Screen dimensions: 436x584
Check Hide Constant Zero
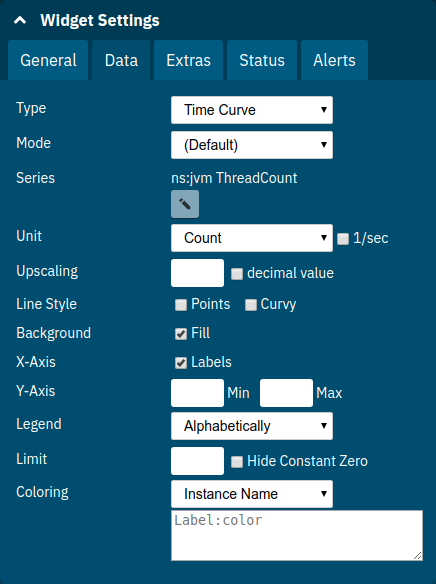click(237, 462)
